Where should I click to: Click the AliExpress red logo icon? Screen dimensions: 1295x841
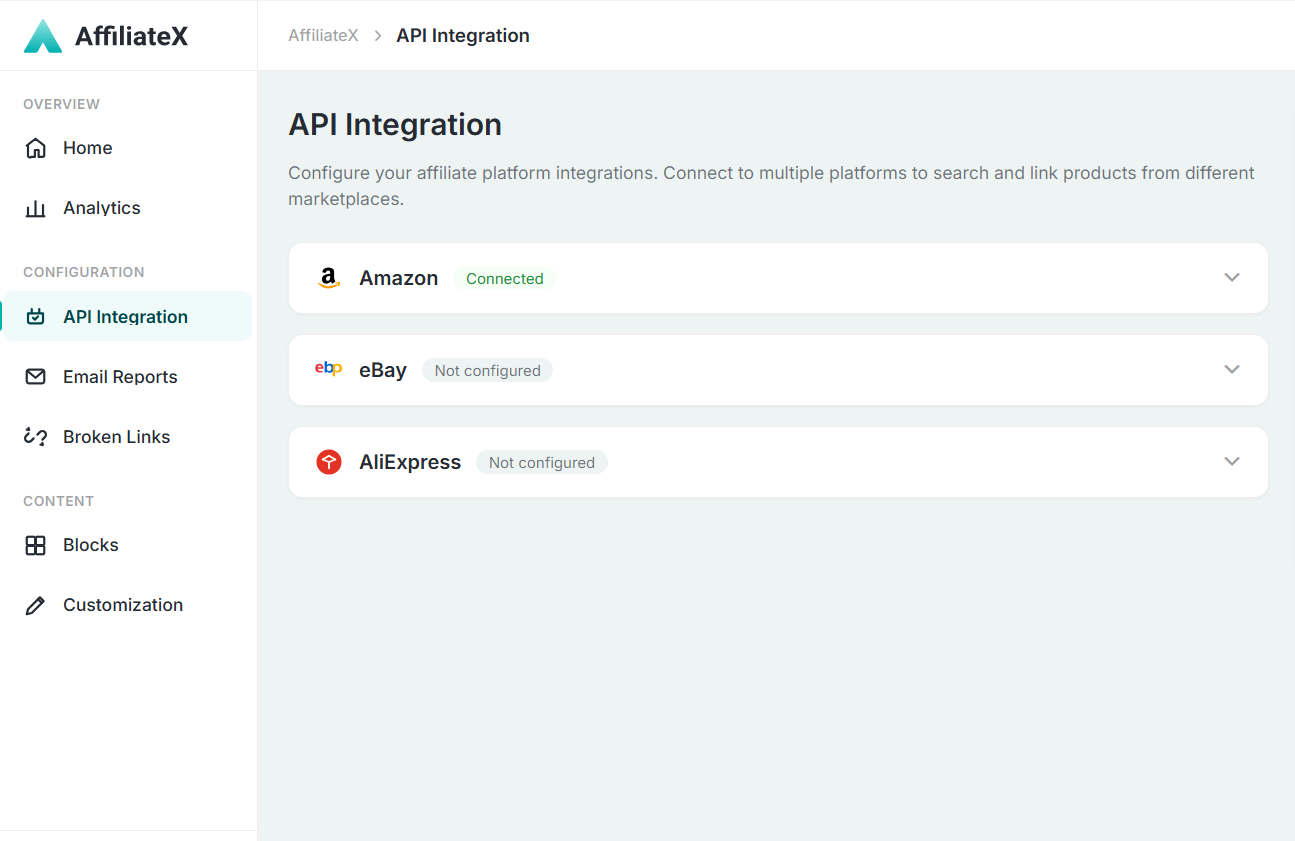tap(329, 462)
